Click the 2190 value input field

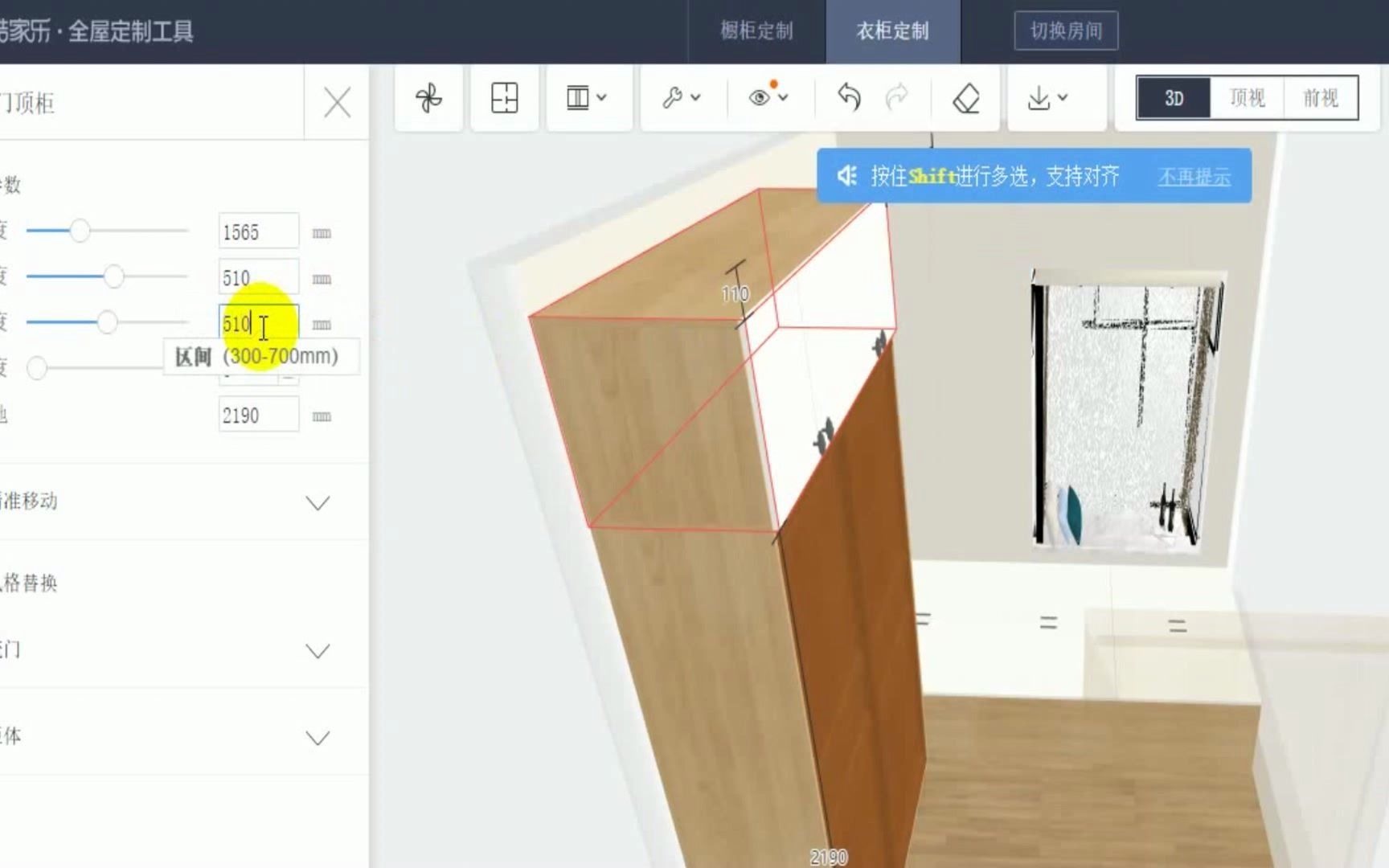pyautogui.click(x=258, y=414)
